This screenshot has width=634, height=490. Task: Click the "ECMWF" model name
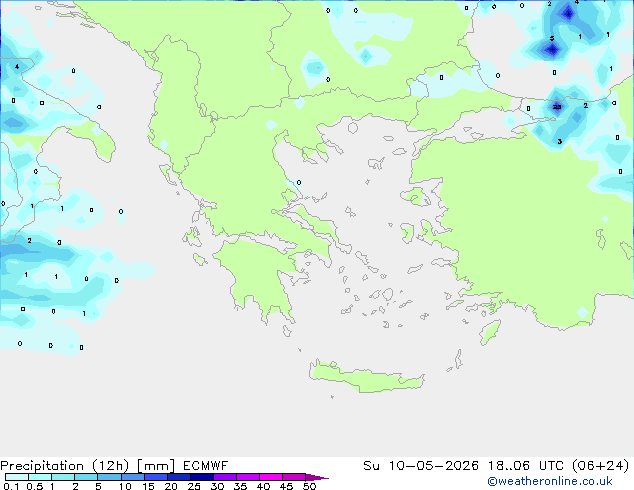[x=205, y=466]
